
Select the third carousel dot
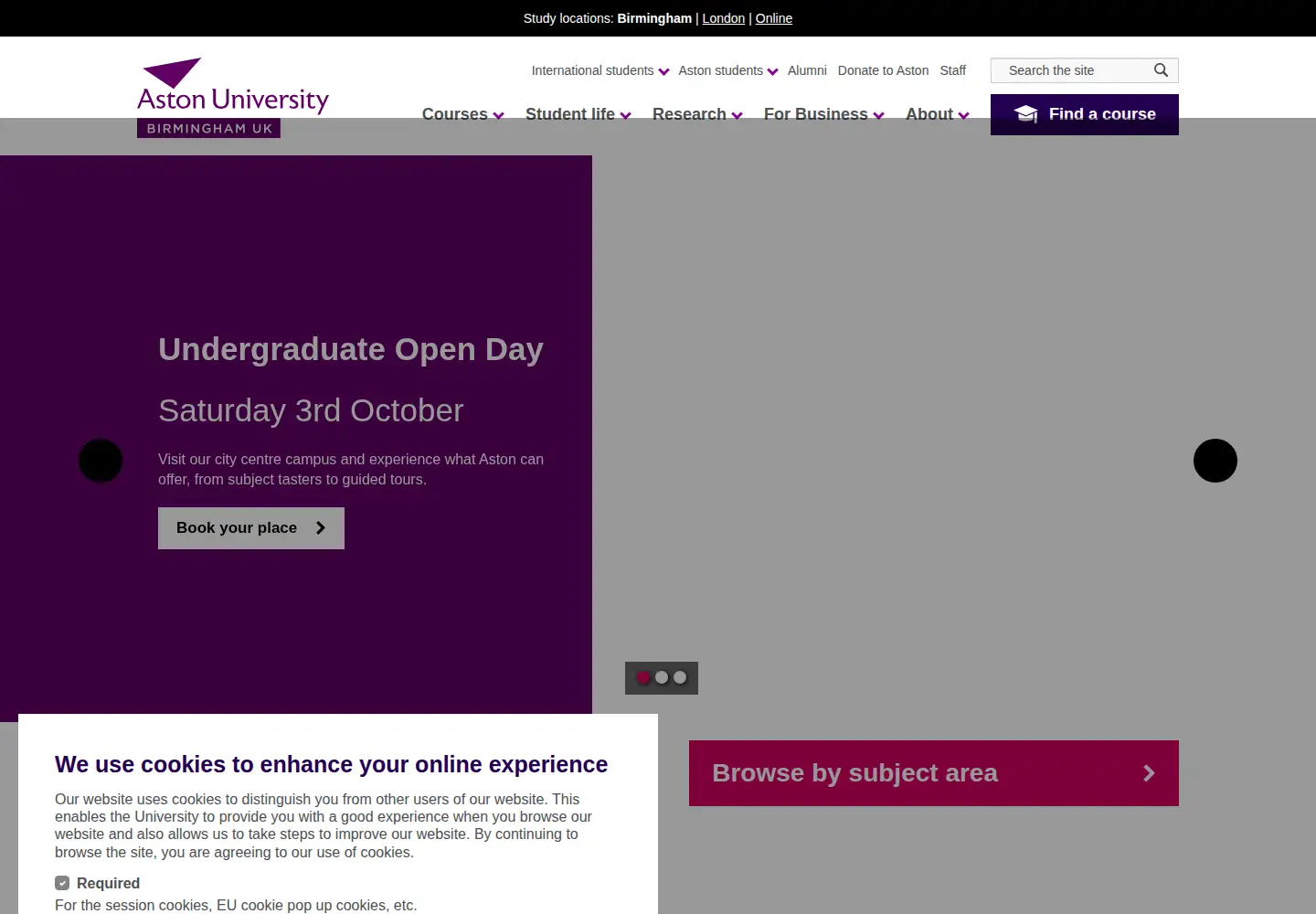coord(680,677)
